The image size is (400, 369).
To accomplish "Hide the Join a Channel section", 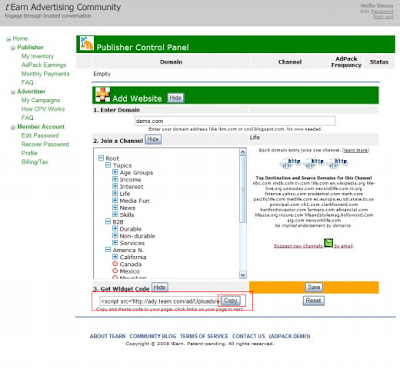I will click(x=153, y=139).
